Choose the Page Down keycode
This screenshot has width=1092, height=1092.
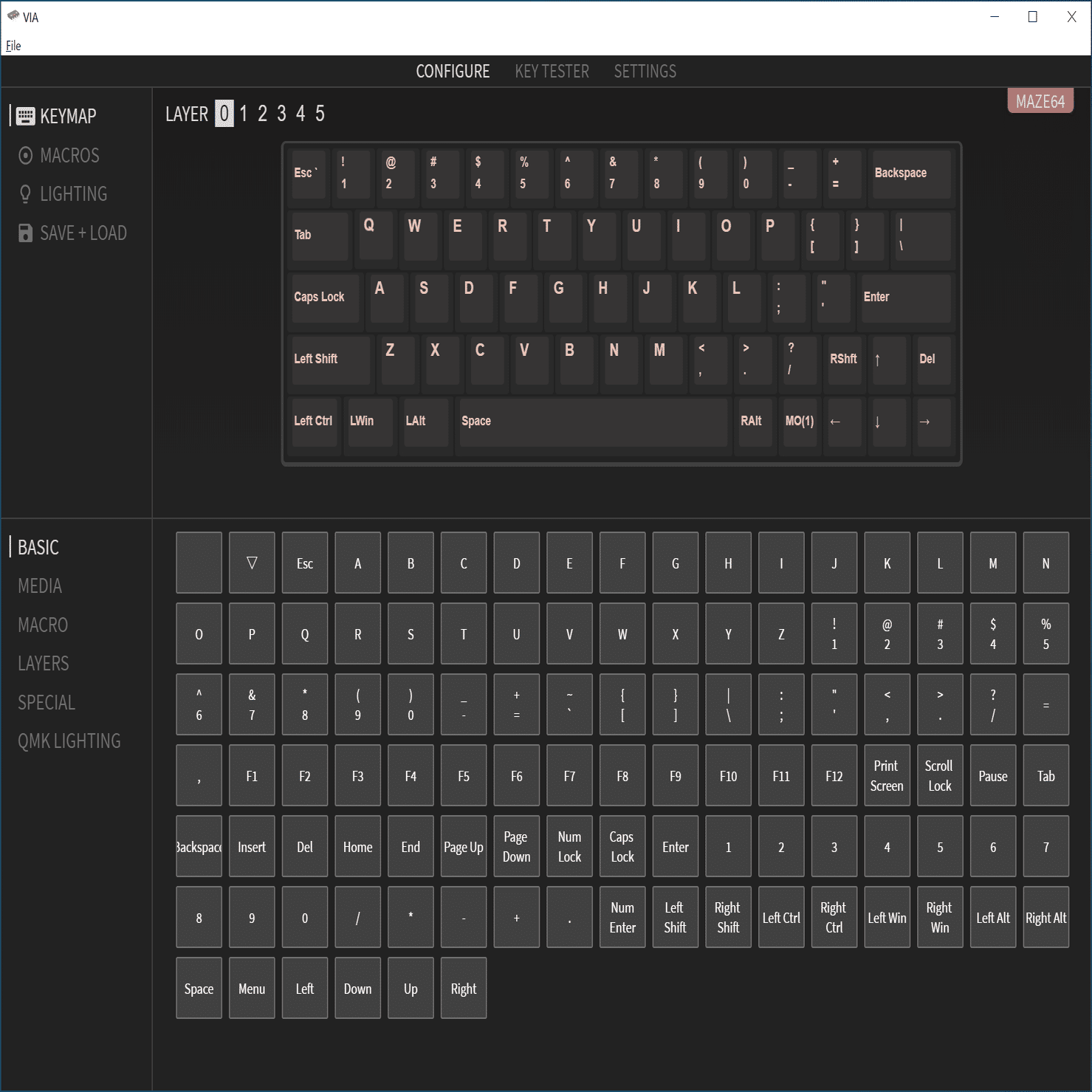tap(517, 846)
